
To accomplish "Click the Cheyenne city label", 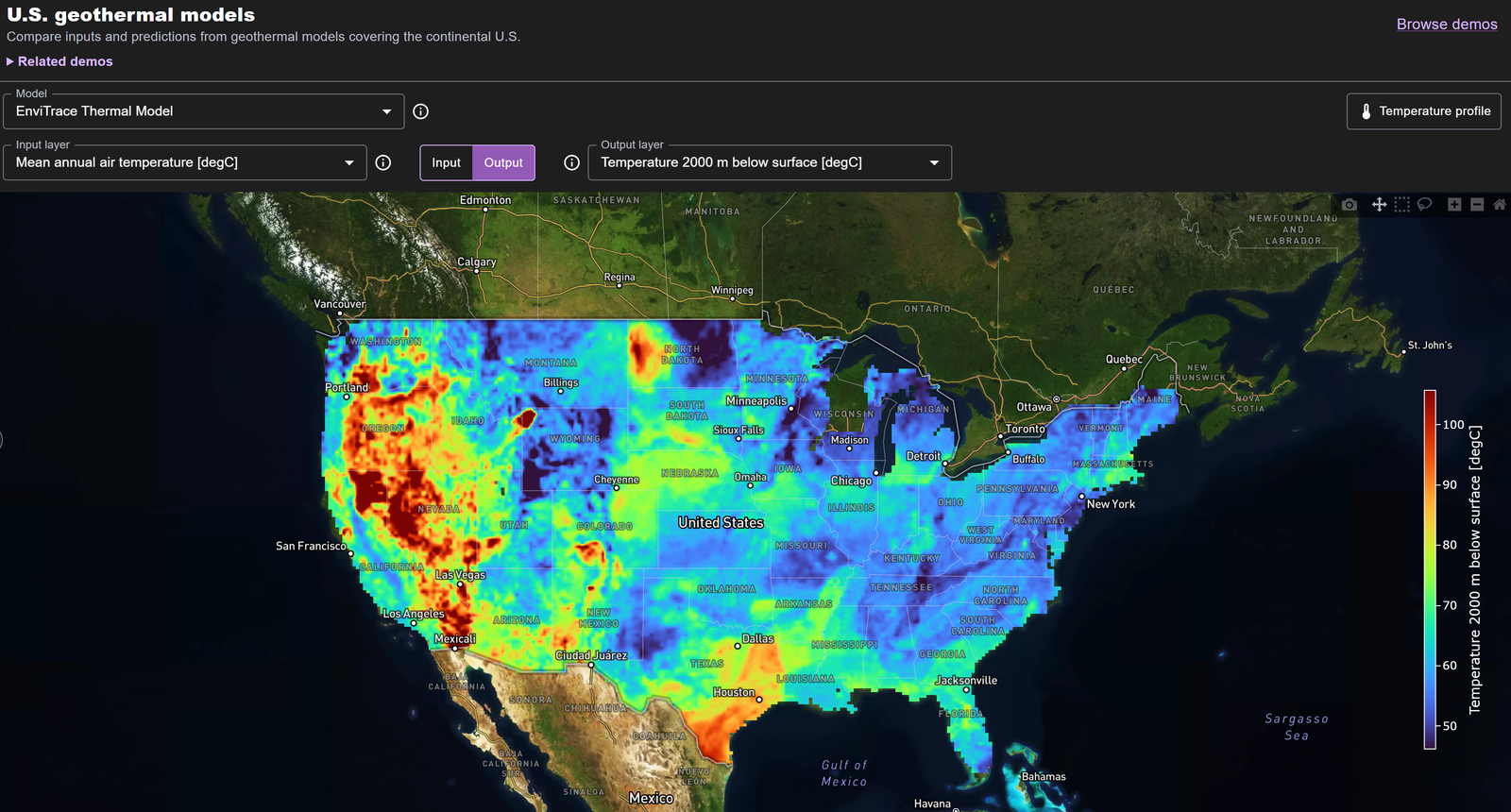I will [617, 480].
